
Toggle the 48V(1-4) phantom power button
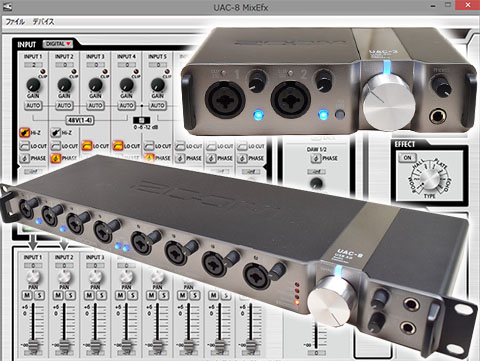pos(80,120)
